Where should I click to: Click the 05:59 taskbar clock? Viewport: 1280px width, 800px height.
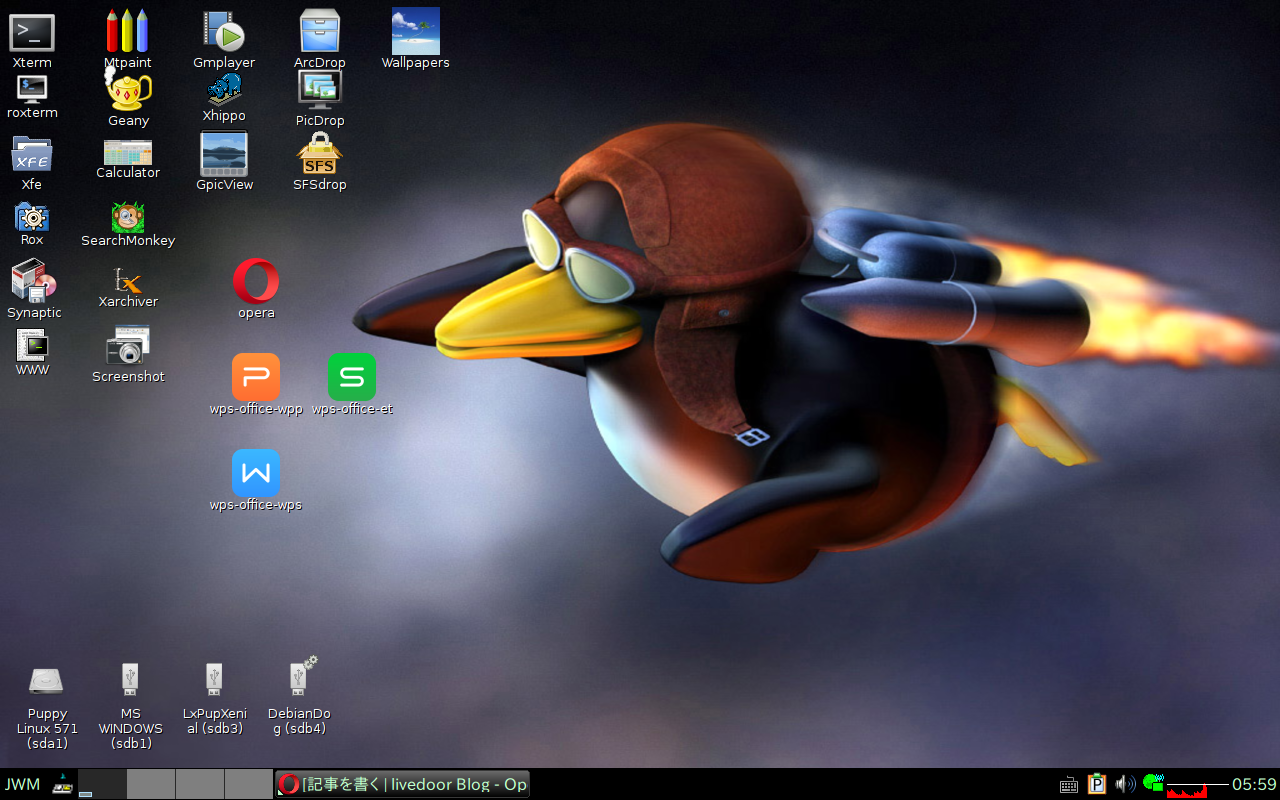click(x=1254, y=784)
